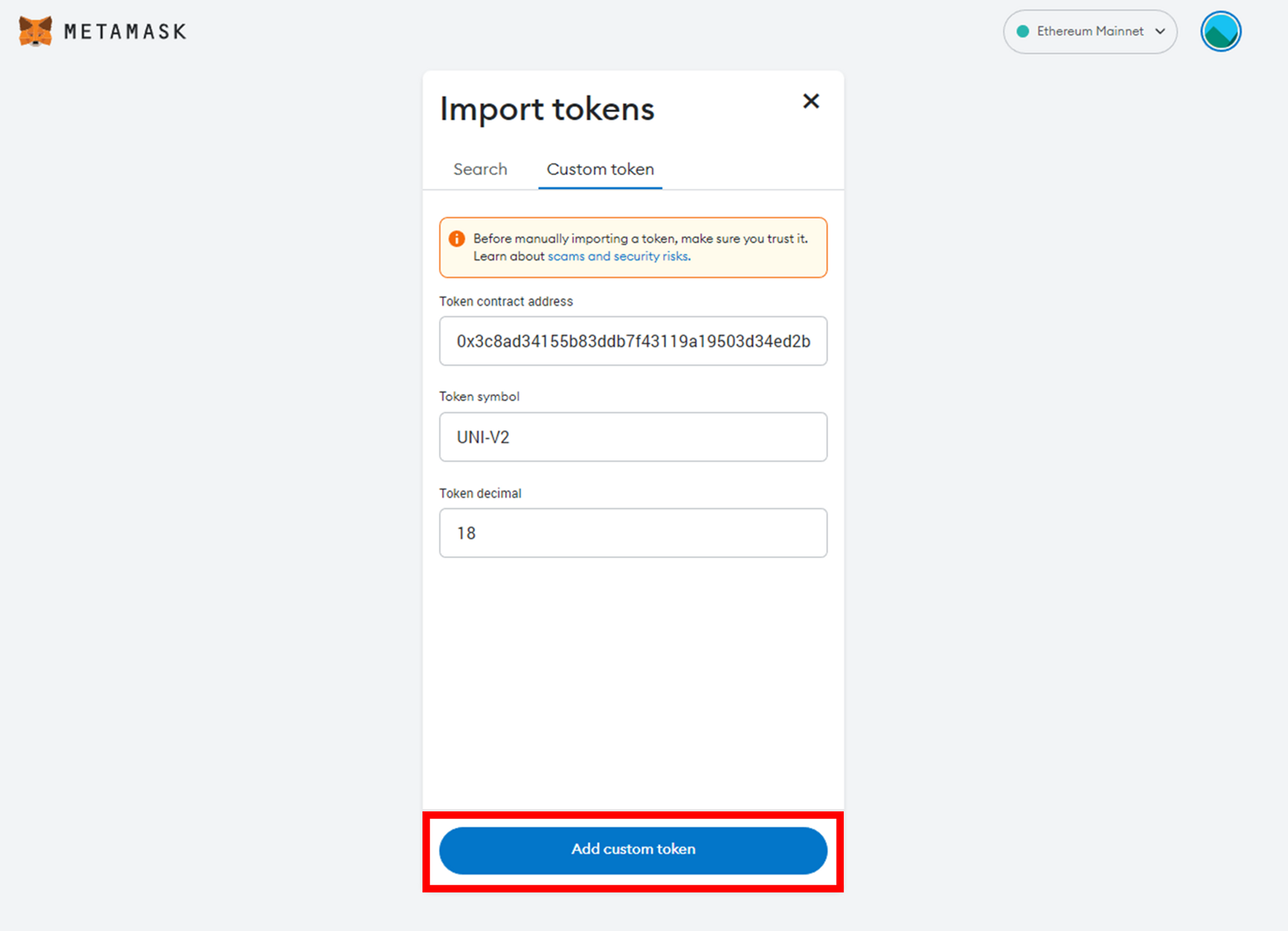Open the scams and security risks link

tap(619, 256)
